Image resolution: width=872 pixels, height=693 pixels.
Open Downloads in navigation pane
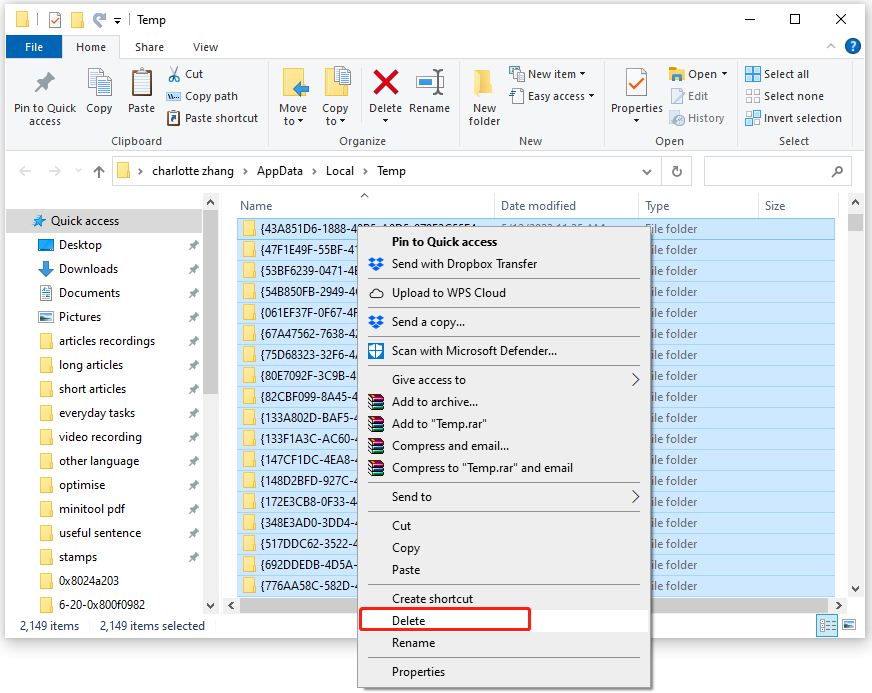[88, 269]
